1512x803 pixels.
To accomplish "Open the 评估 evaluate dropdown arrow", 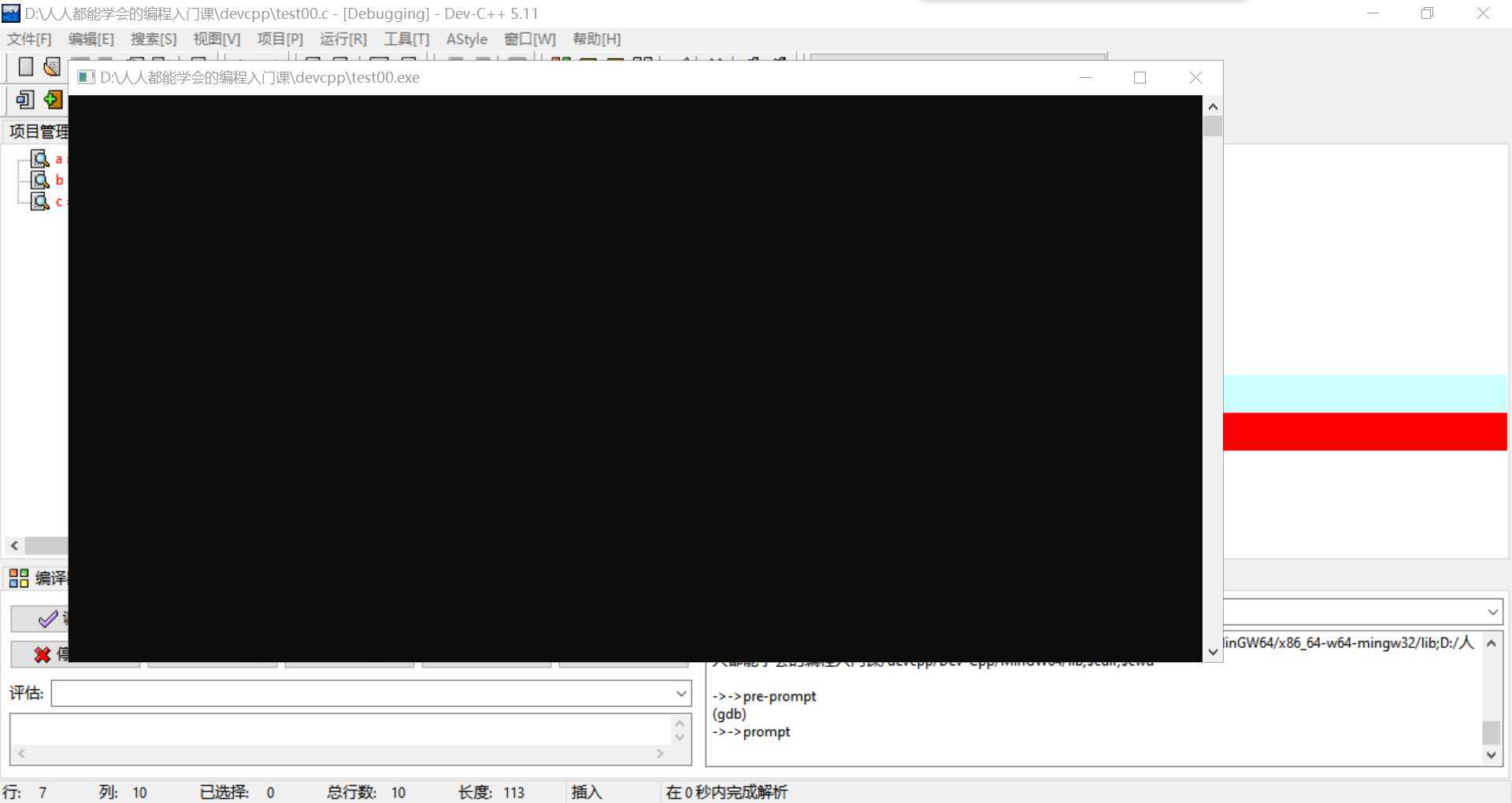I will point(681,694).
